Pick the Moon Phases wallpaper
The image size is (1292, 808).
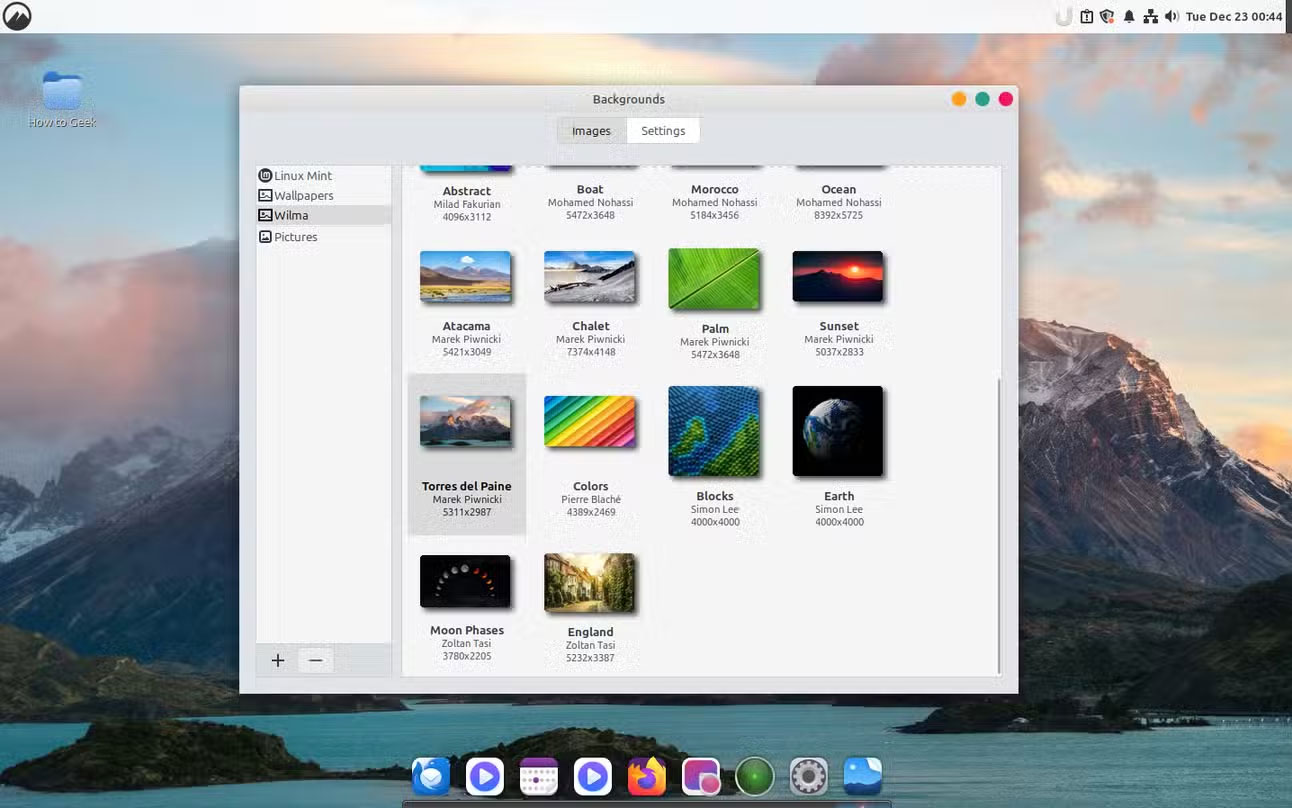tap(466, 581)
